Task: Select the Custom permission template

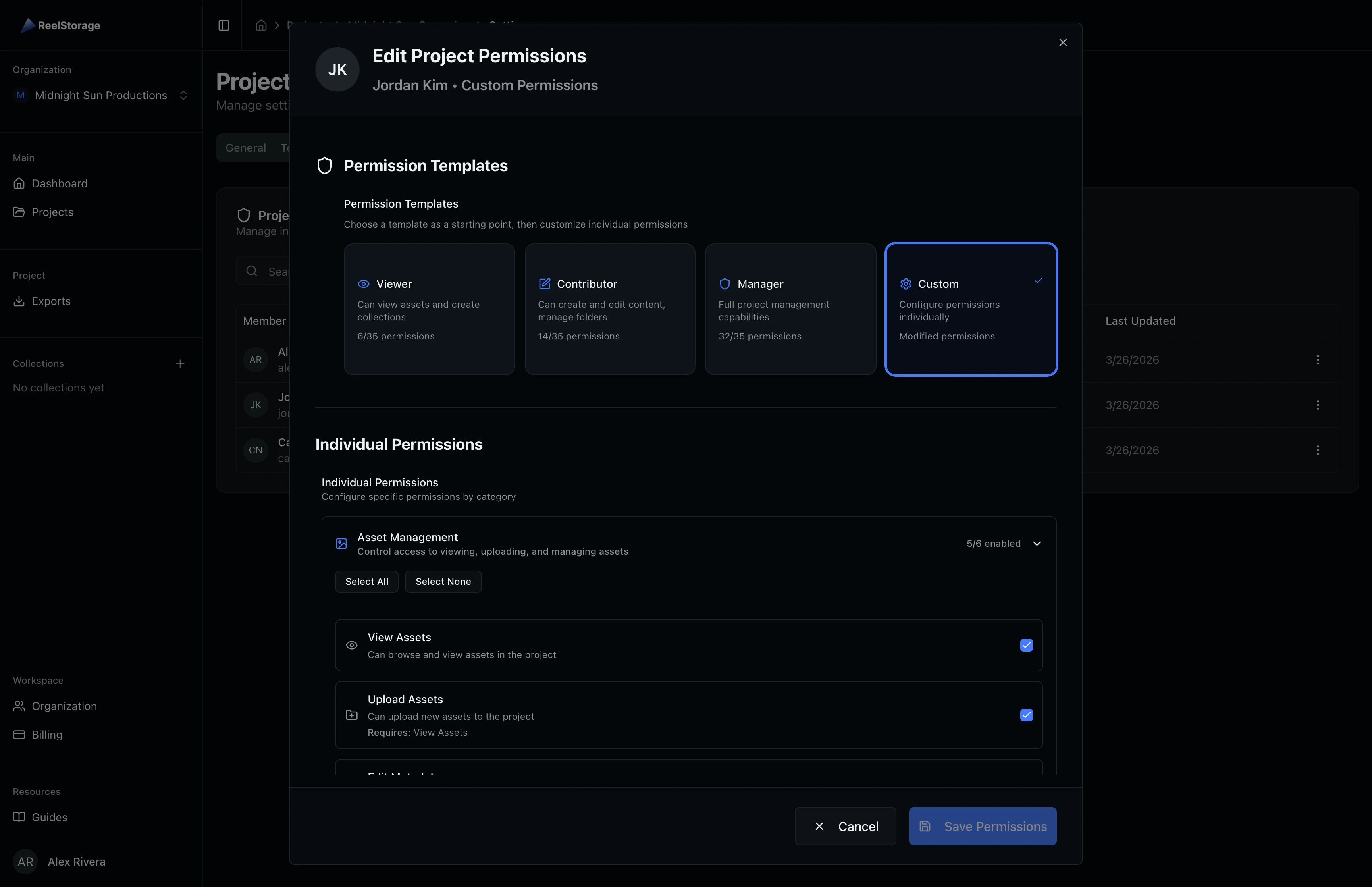Action: click(x=971, y=309)
